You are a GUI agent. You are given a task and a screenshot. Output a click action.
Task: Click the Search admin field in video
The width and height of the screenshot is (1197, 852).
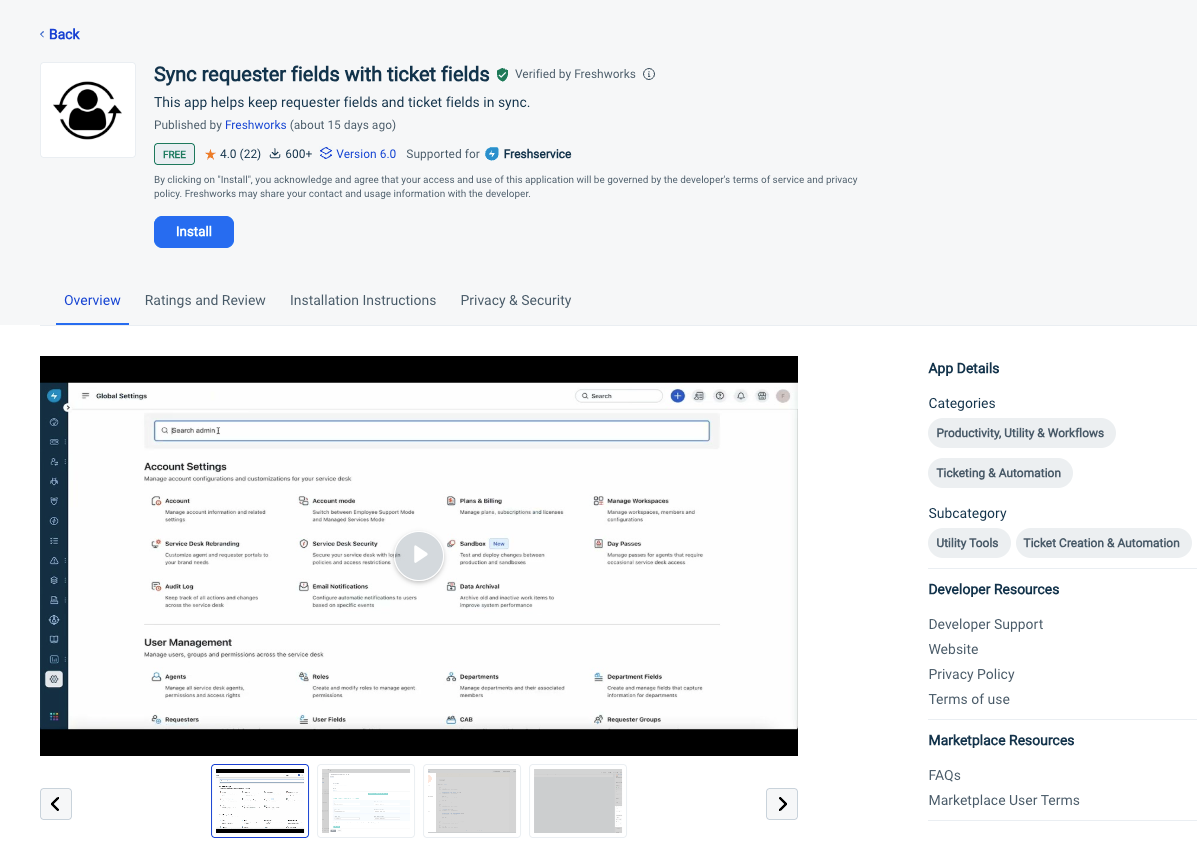tap(431, 431)
